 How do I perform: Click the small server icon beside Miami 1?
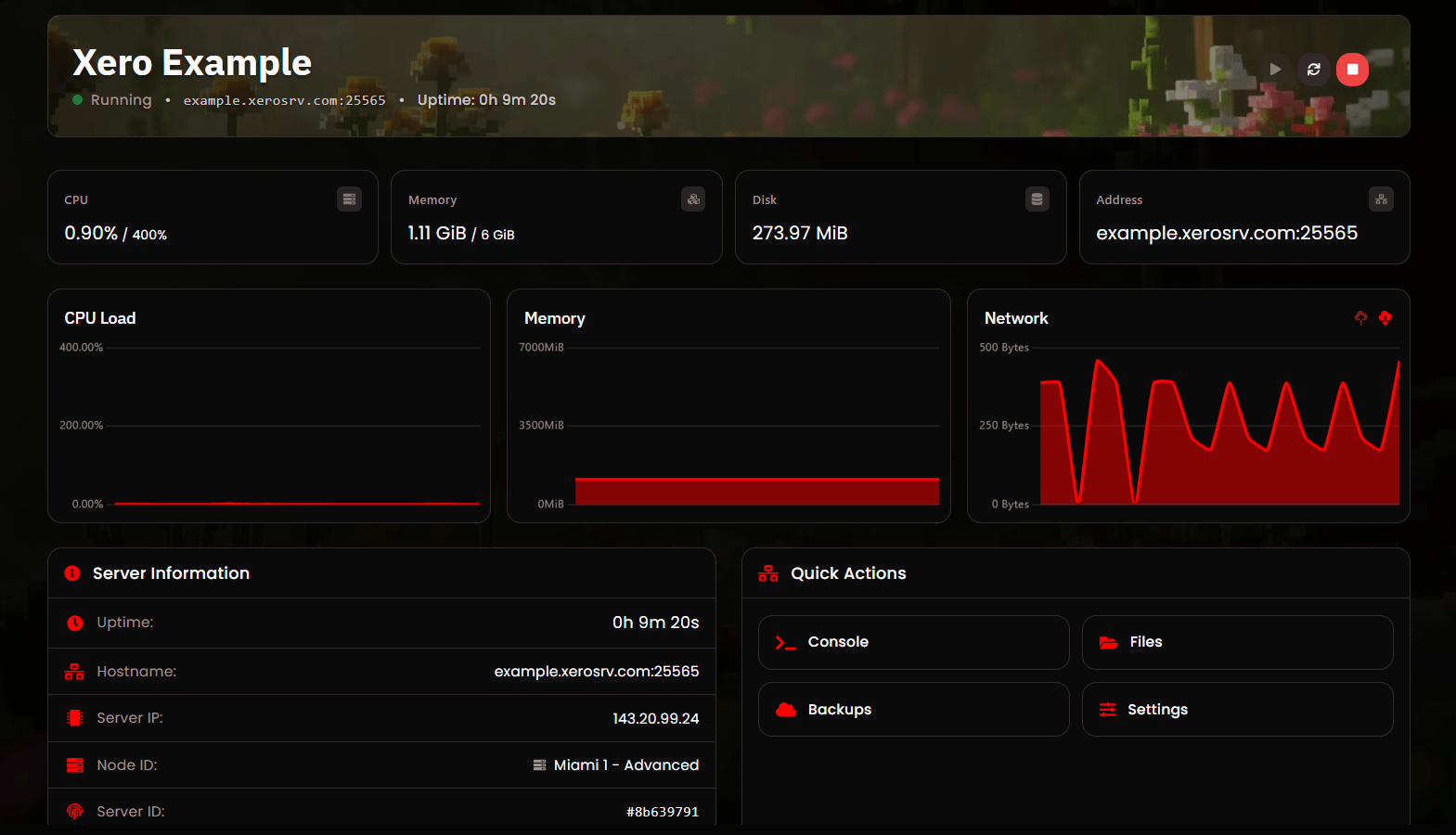click(539, 765)
